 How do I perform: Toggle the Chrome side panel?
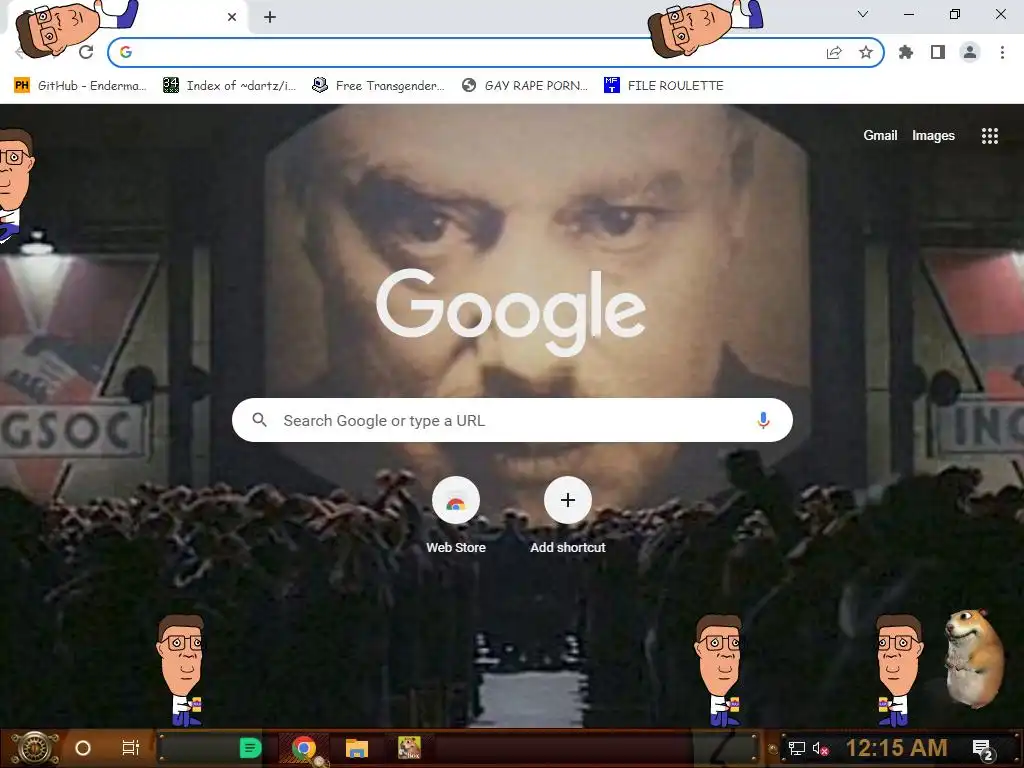click(938, 52)
